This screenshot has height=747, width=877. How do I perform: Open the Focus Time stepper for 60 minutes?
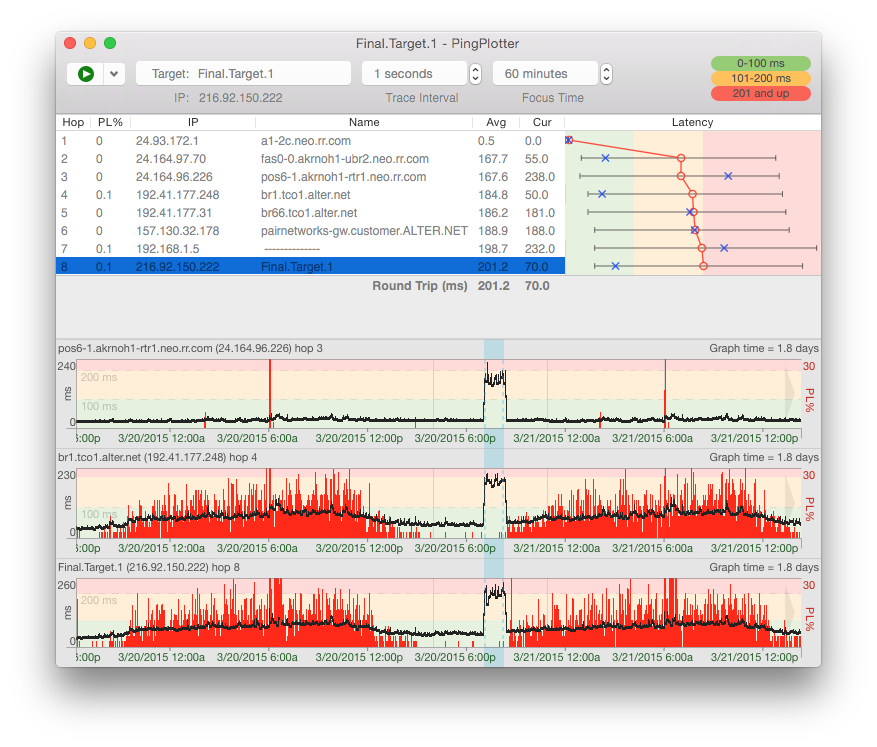606,74
